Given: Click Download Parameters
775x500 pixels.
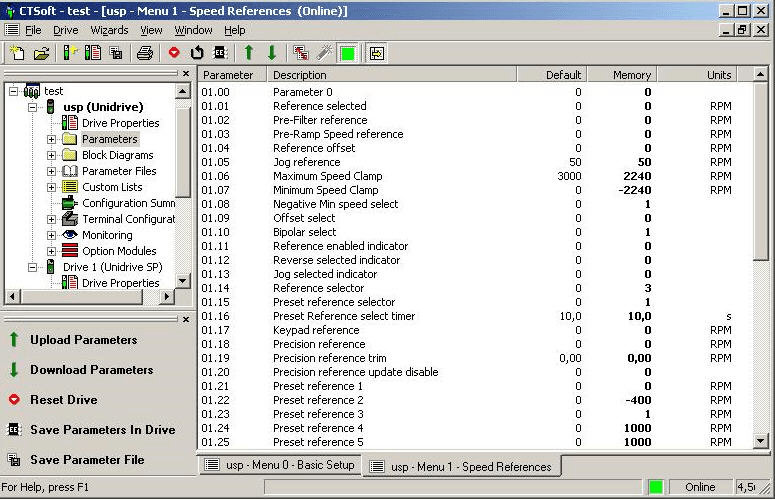Looking at the screenshot, I should [x=91, y=370].
